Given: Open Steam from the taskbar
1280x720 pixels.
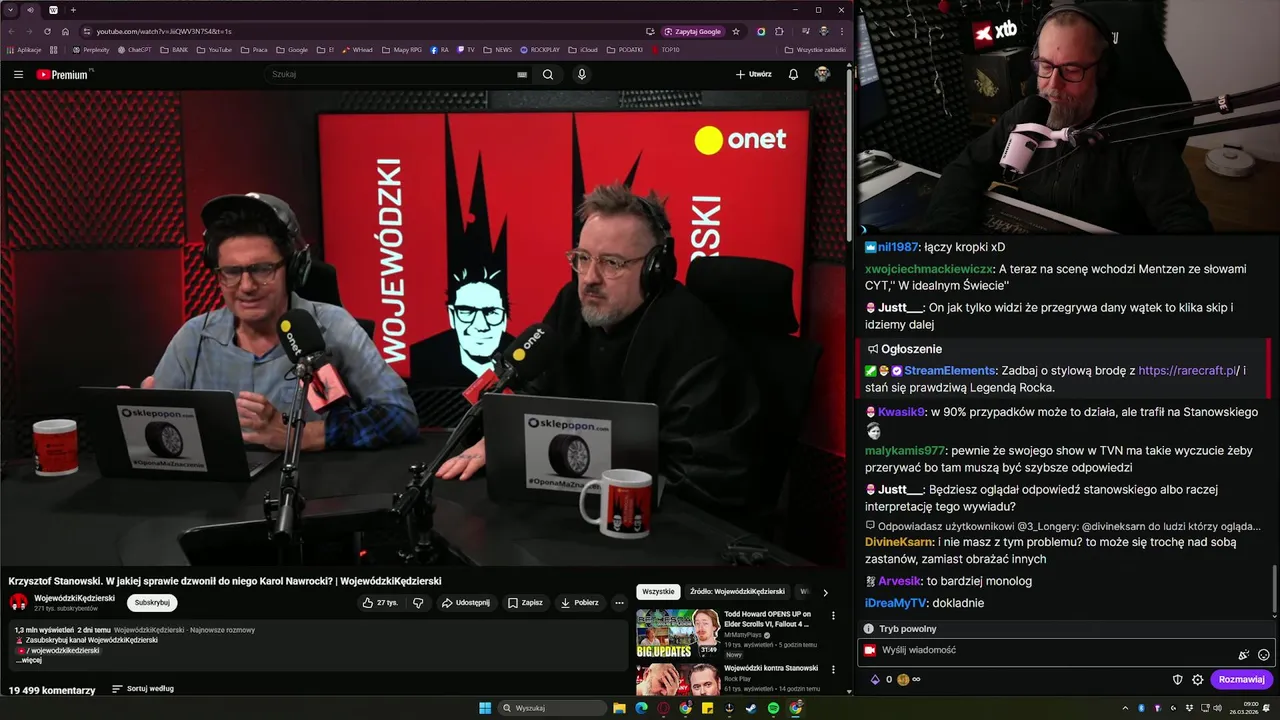Looking at the screenshot, I should pos(751,708).
